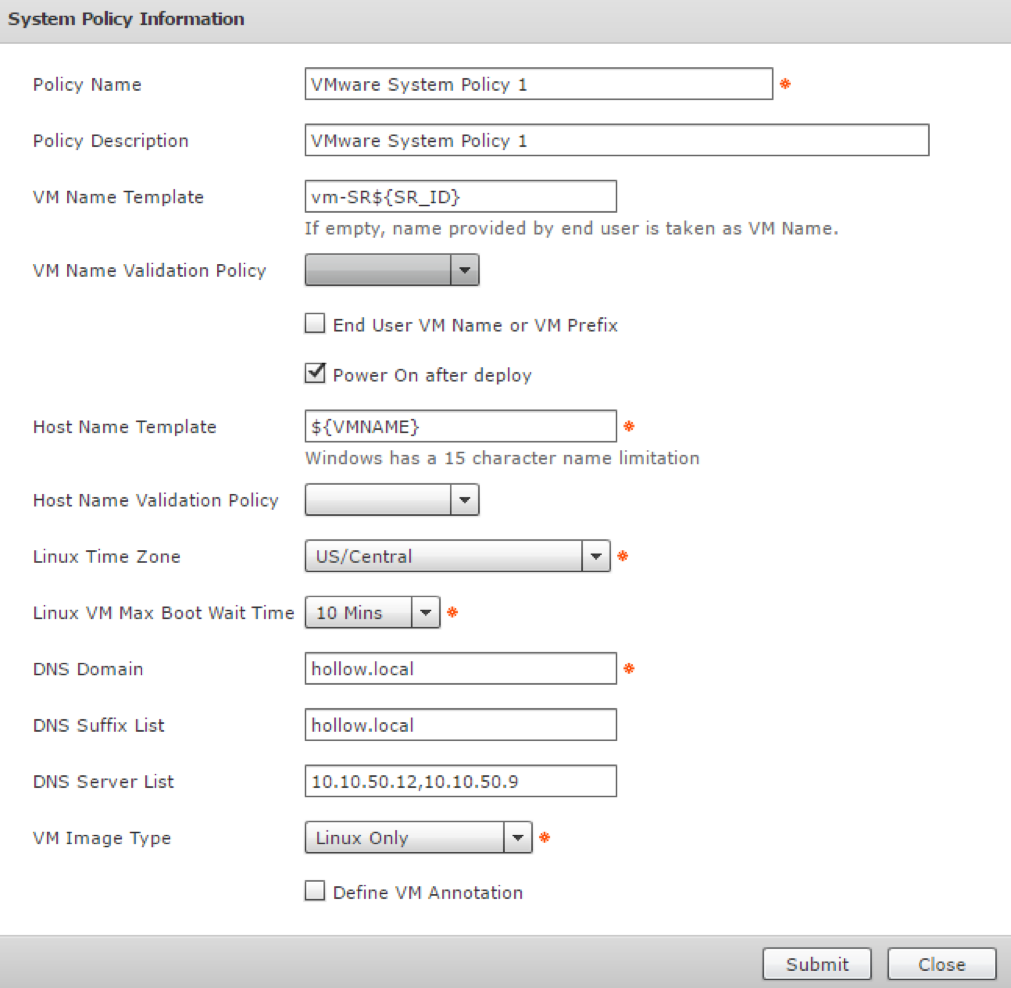Click the Close button

tap(941, 964)
